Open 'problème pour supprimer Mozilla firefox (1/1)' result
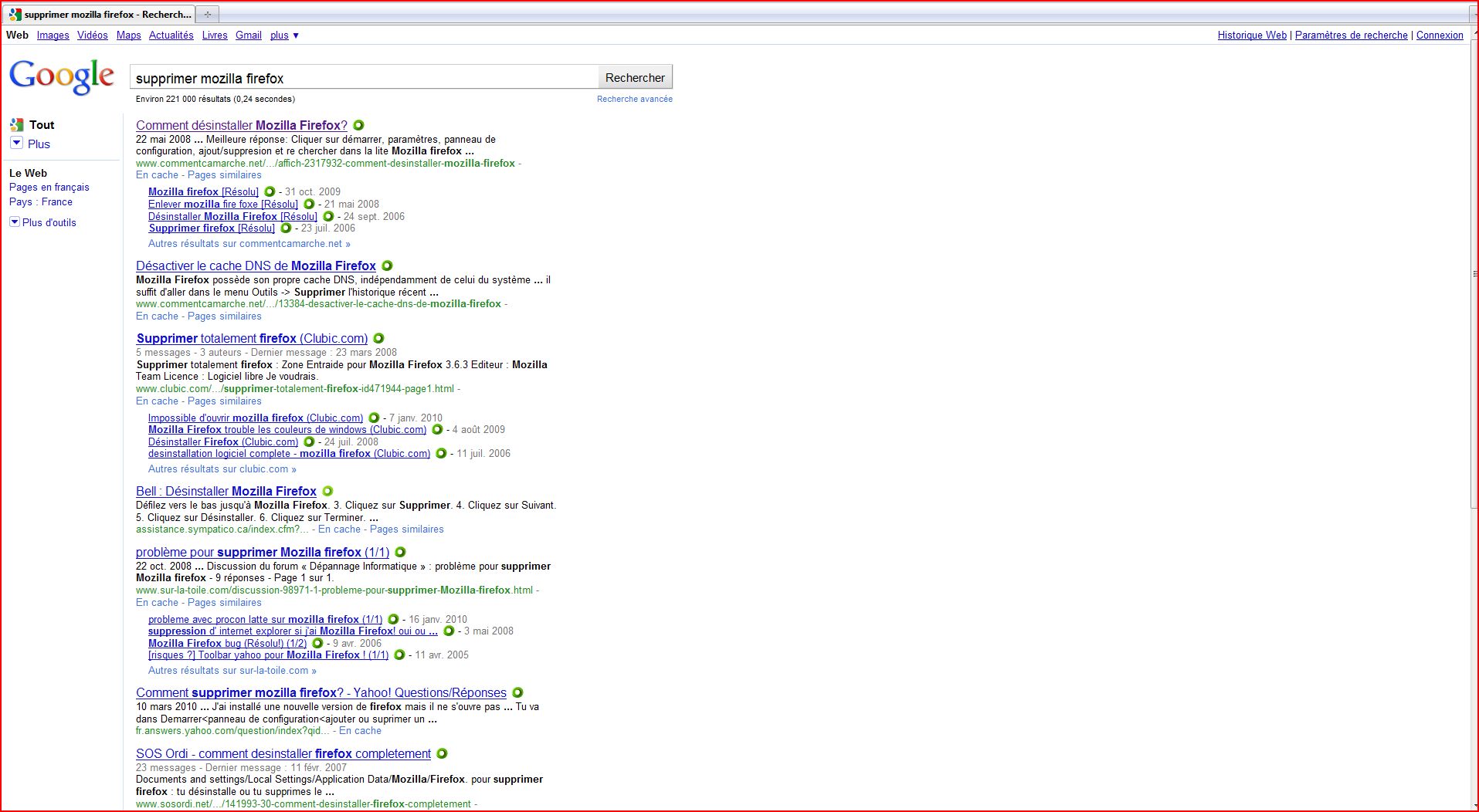 [263, 552]
